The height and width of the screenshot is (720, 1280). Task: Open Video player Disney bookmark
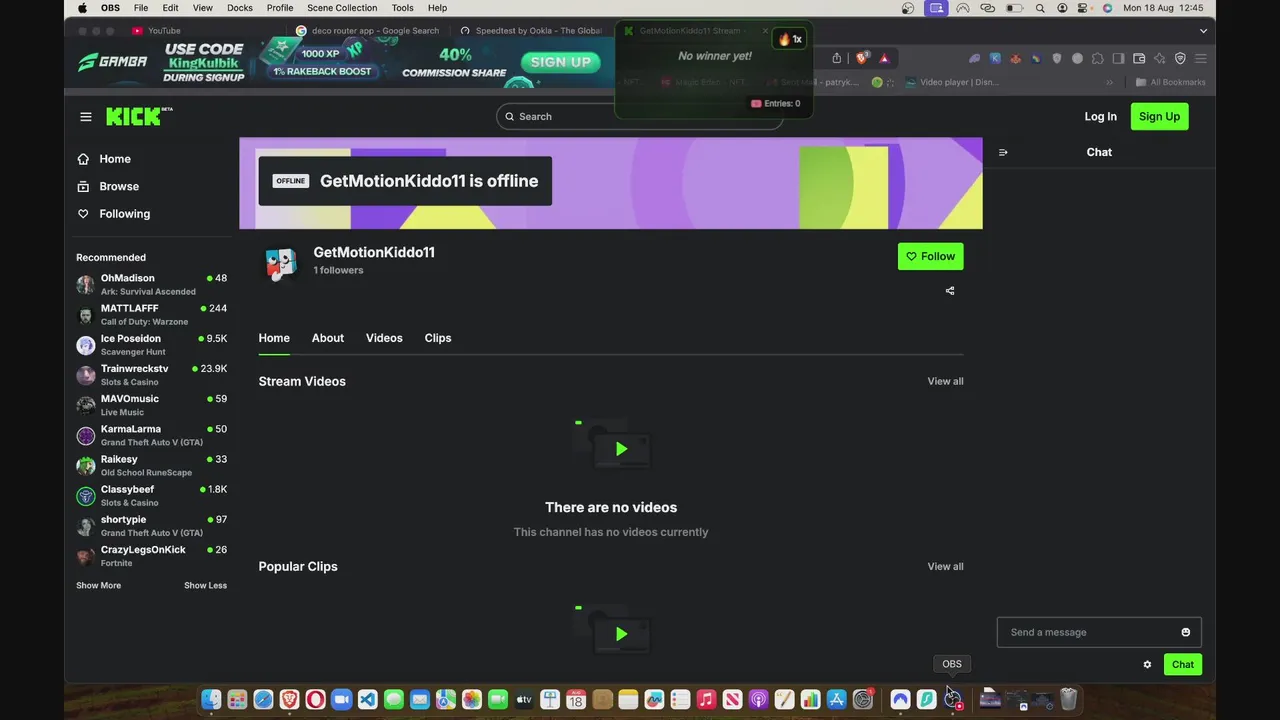[952, 82]
